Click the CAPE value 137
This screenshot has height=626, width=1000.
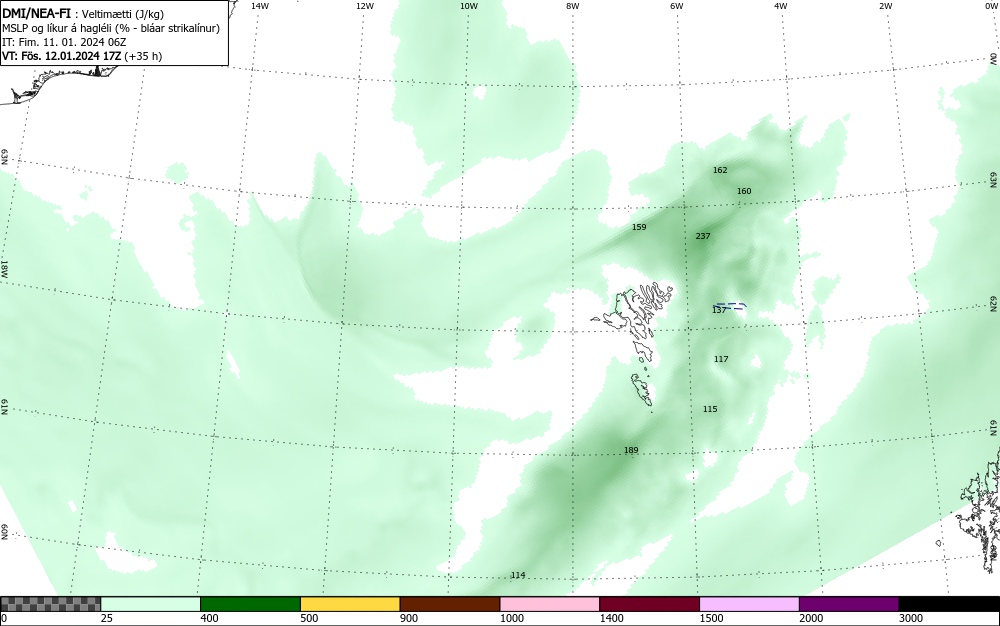719,310
